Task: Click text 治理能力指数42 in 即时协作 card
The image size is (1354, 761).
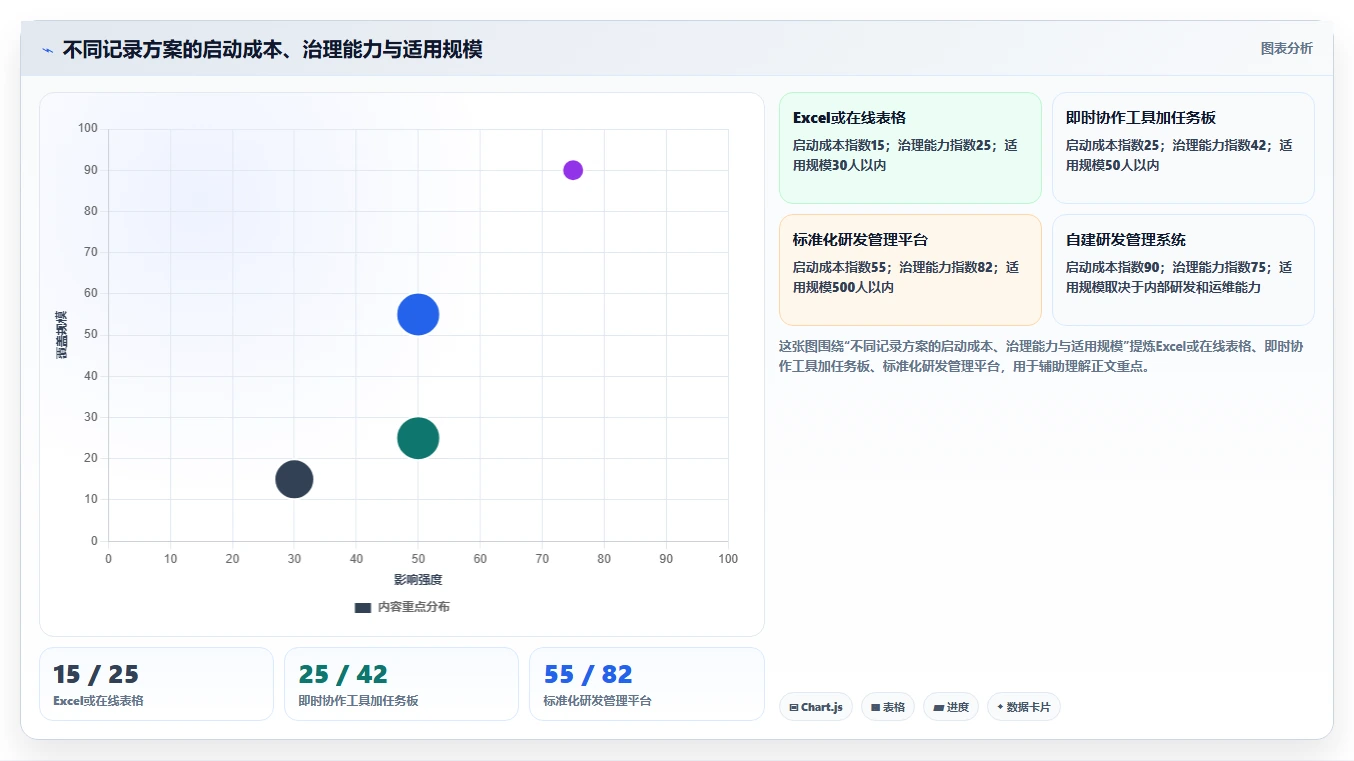Action: click(1219, 145)
